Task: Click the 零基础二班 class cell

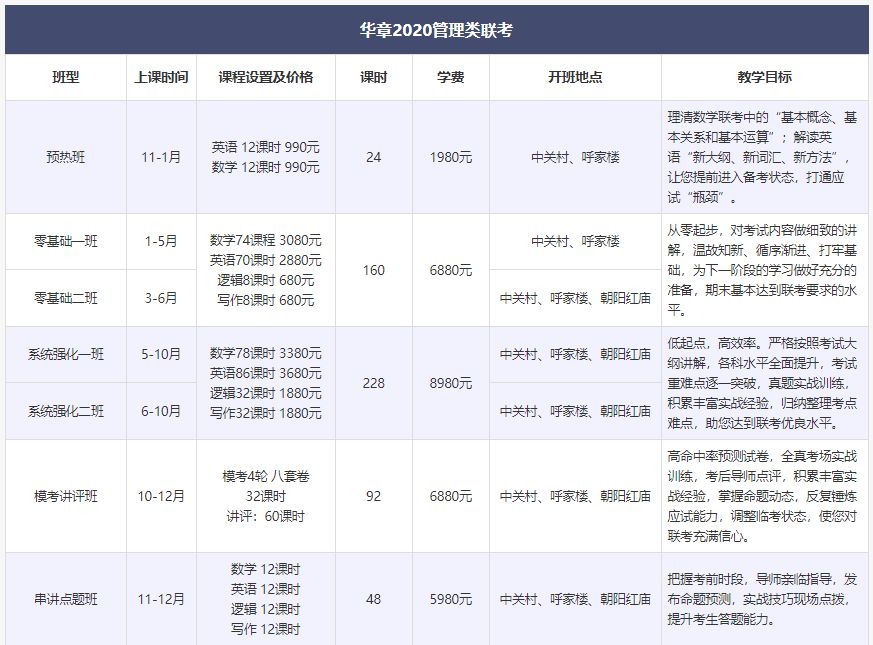Action: 66,298
